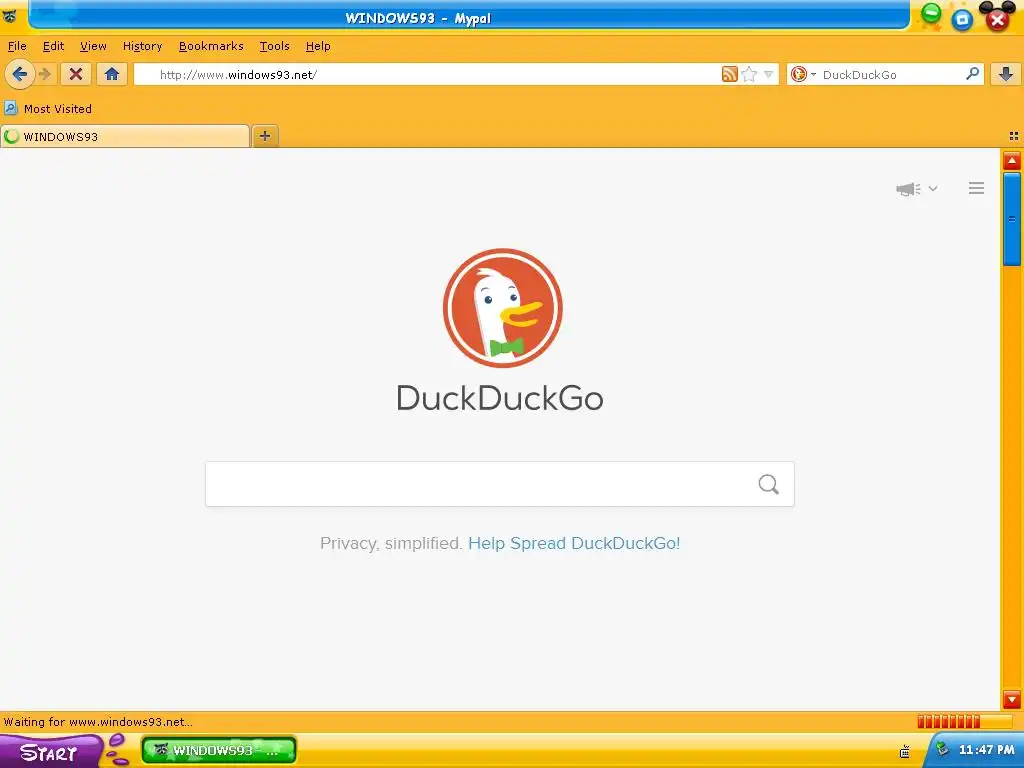Viewport: 1024px width, 768px height.
Task: Click the green minimize window button
Action: [x=931, y=12]
